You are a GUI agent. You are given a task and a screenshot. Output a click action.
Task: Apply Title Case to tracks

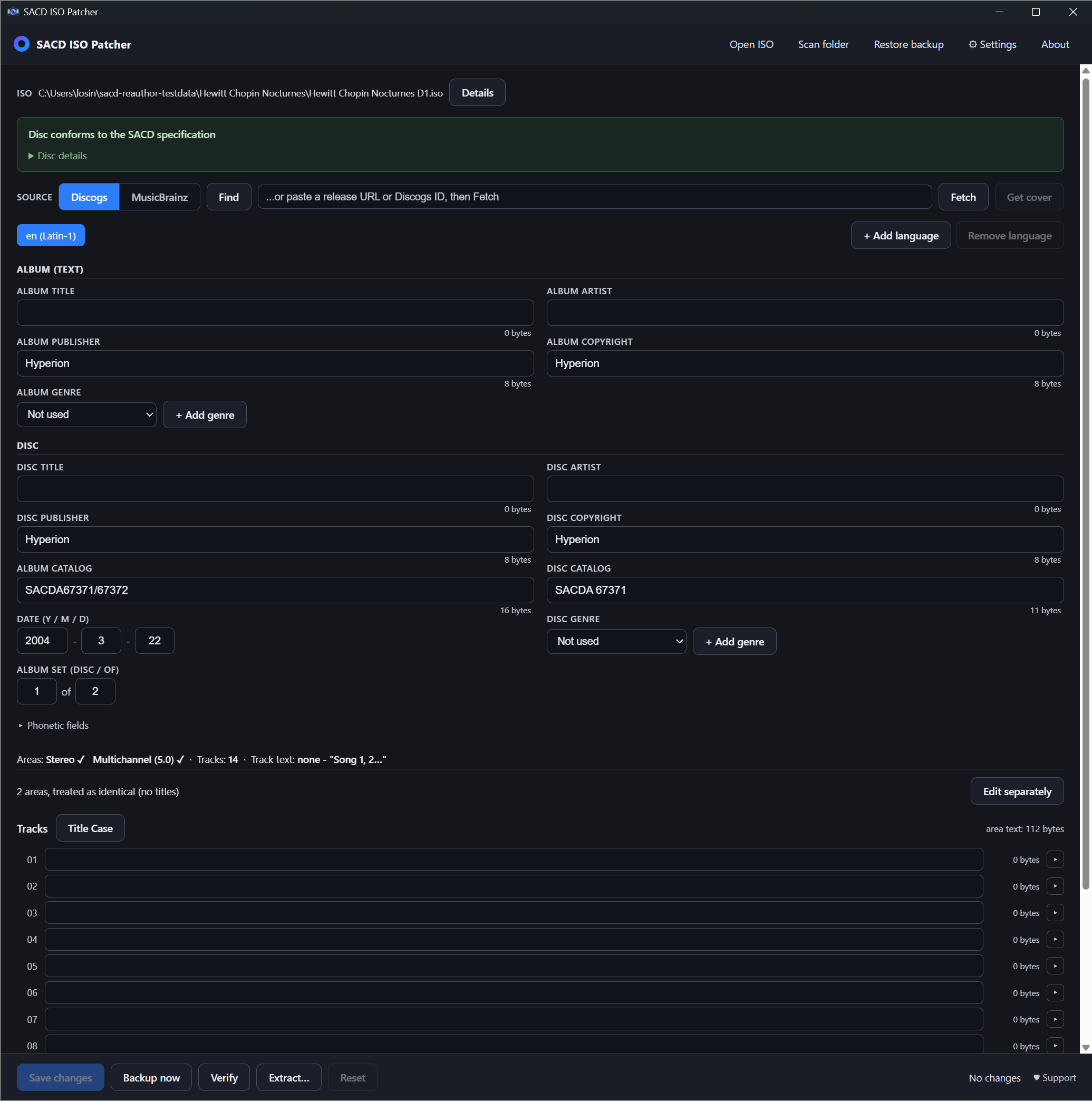(x=90, y=828)
